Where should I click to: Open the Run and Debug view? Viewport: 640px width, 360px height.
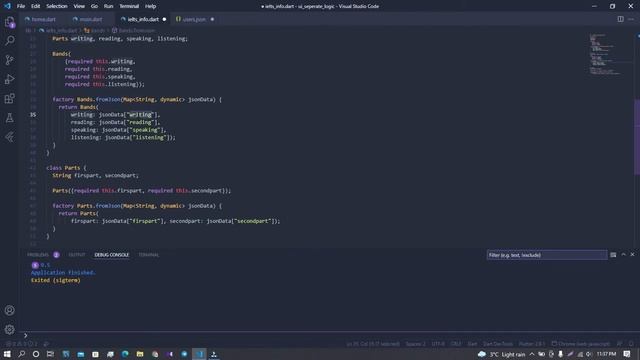tap(9, 79)
